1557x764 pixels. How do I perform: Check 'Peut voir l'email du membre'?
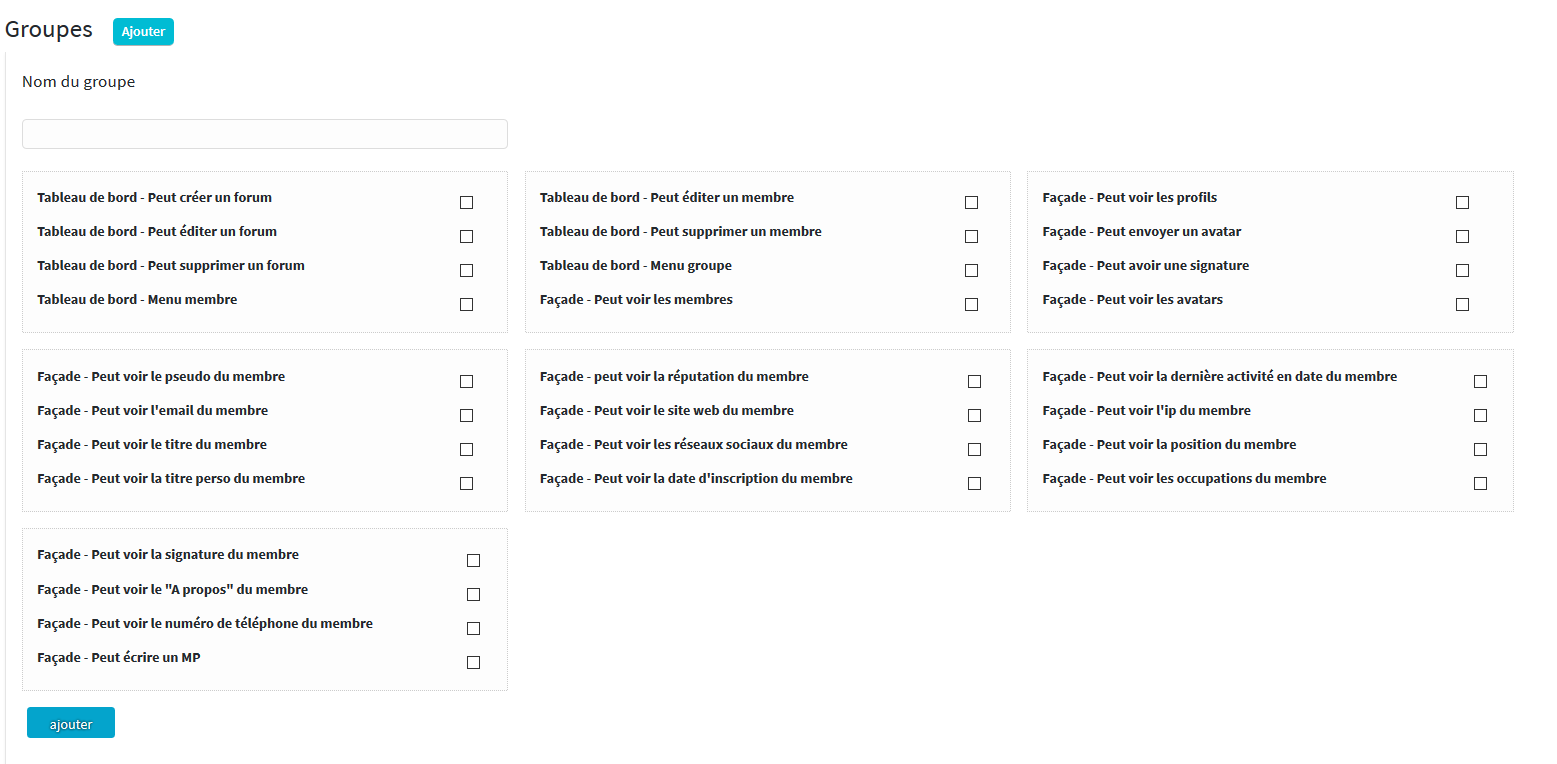tap(466, 416)
